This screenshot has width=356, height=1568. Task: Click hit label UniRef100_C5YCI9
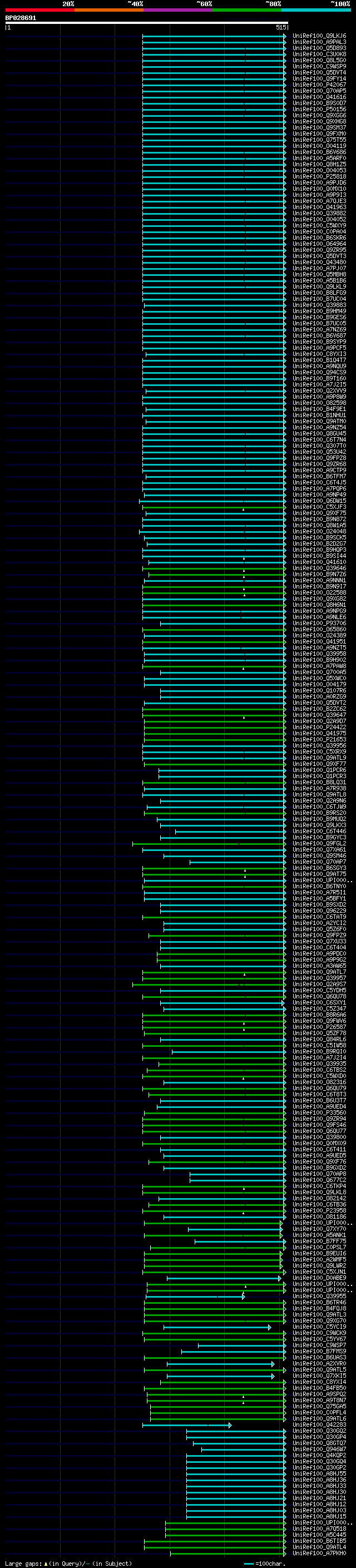click(319, 1327)
